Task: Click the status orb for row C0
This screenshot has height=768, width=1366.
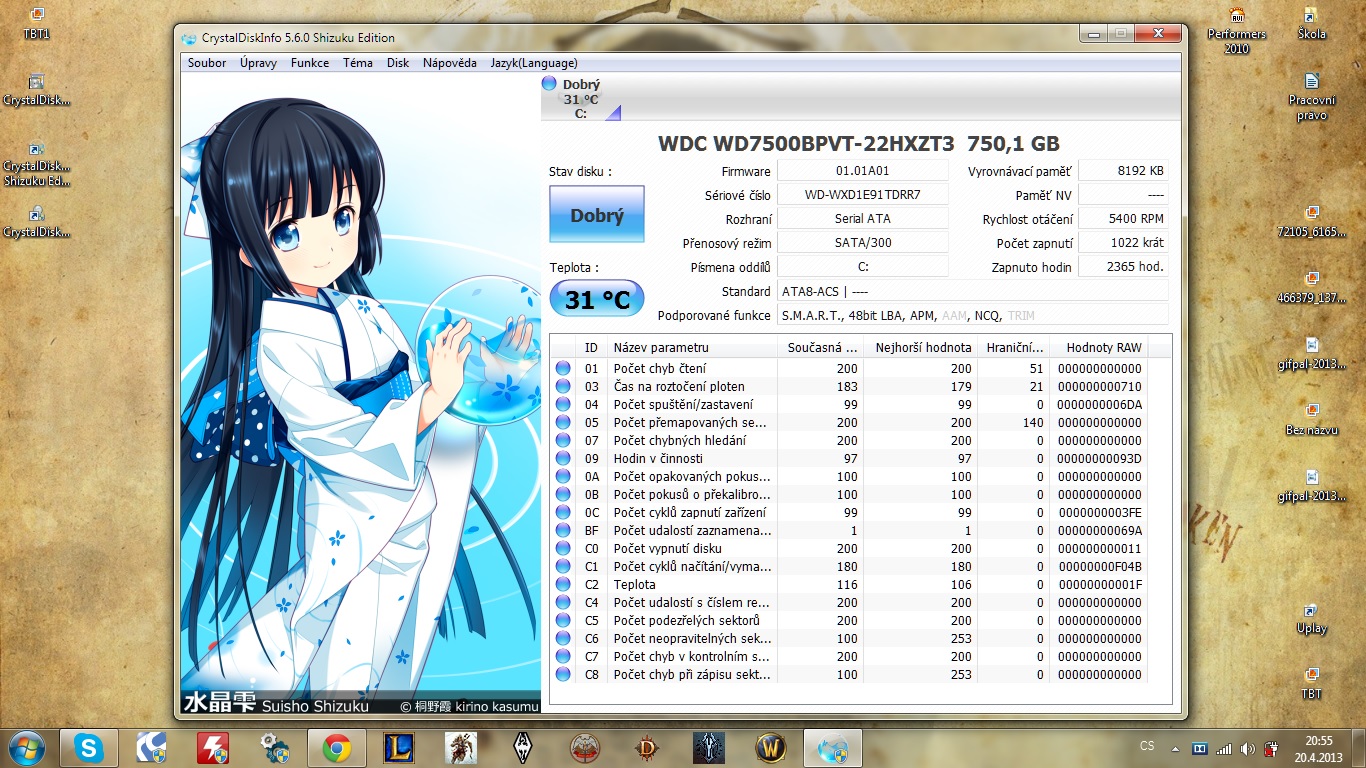Action: pos(563,549)
